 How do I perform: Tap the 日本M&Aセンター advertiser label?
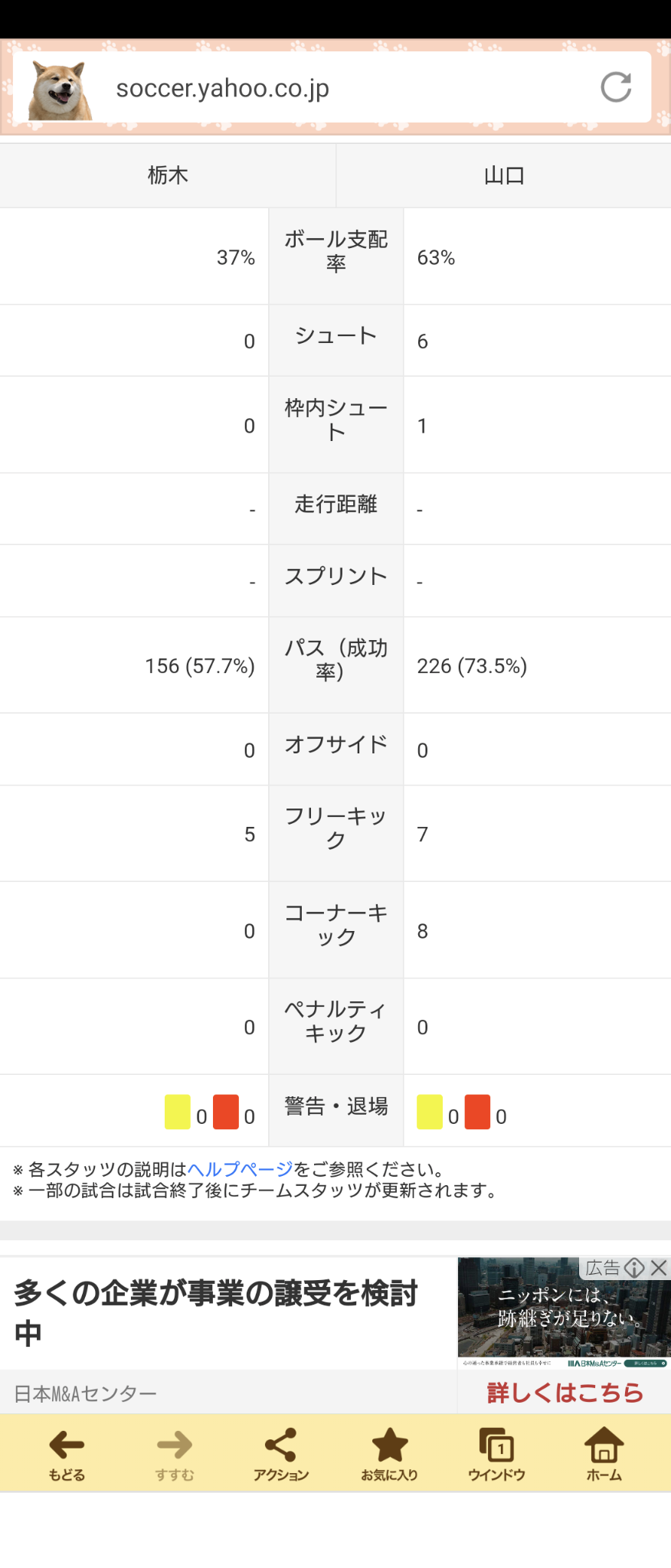tap(85, 1393)
